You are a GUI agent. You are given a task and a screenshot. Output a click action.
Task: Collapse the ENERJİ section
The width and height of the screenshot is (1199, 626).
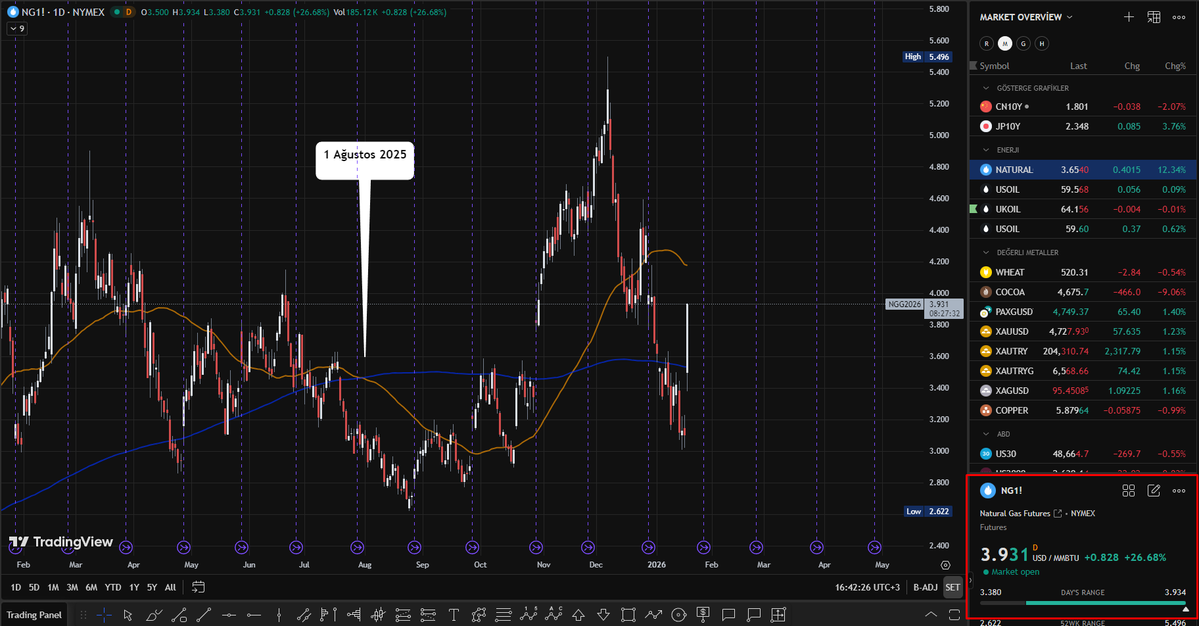(x=986, y=150)
